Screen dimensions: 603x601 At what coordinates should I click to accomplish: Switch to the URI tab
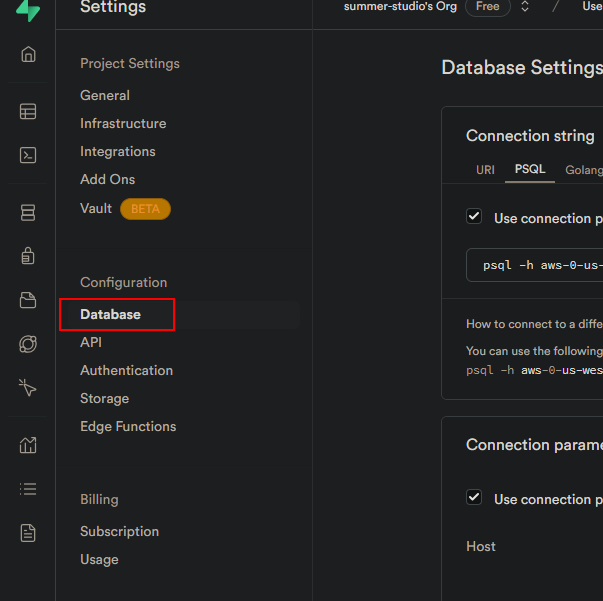pos(485,170)
